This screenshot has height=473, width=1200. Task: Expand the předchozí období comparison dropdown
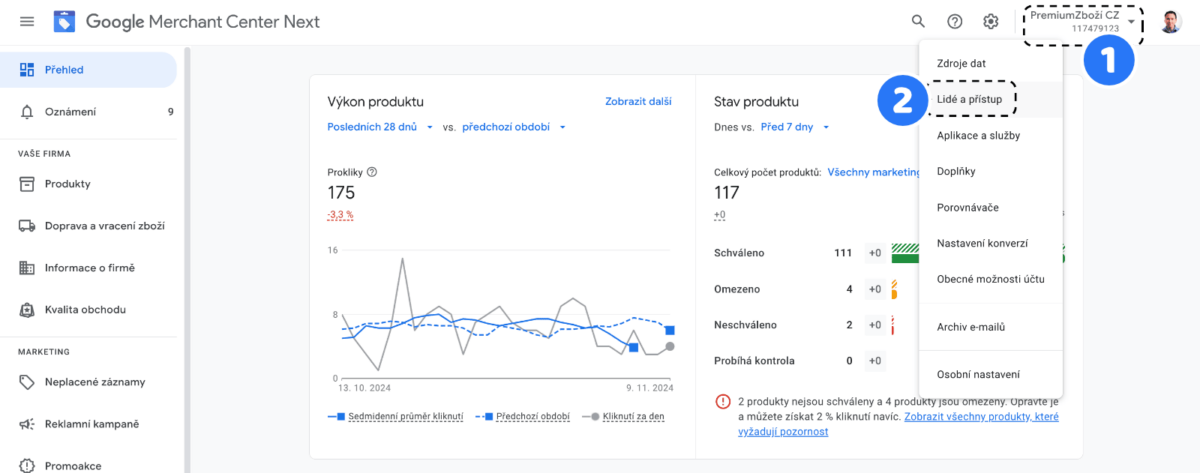[x=514, y=127]
